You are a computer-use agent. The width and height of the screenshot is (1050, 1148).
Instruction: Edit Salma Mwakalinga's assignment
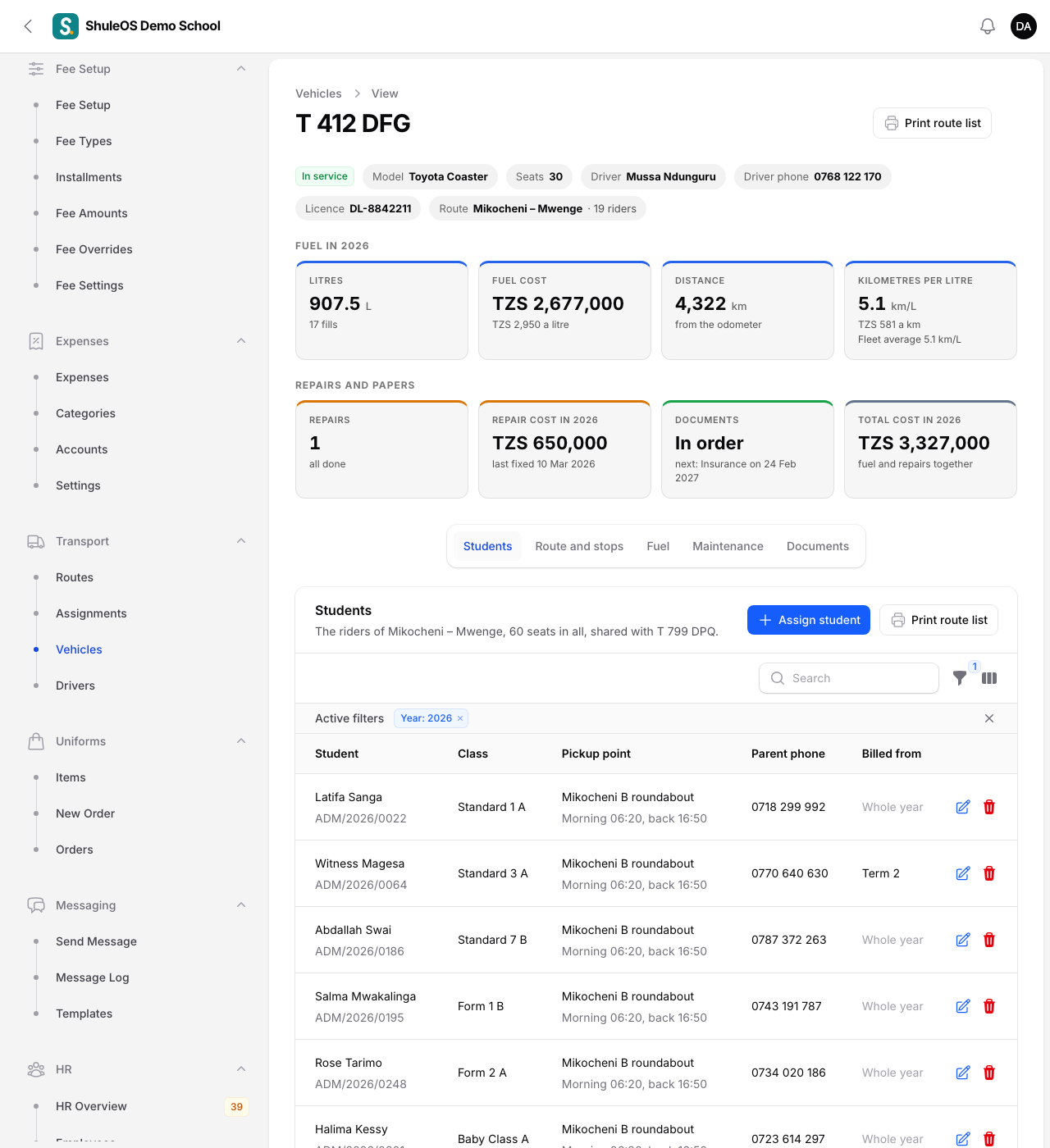click(x=963, y=1006)
